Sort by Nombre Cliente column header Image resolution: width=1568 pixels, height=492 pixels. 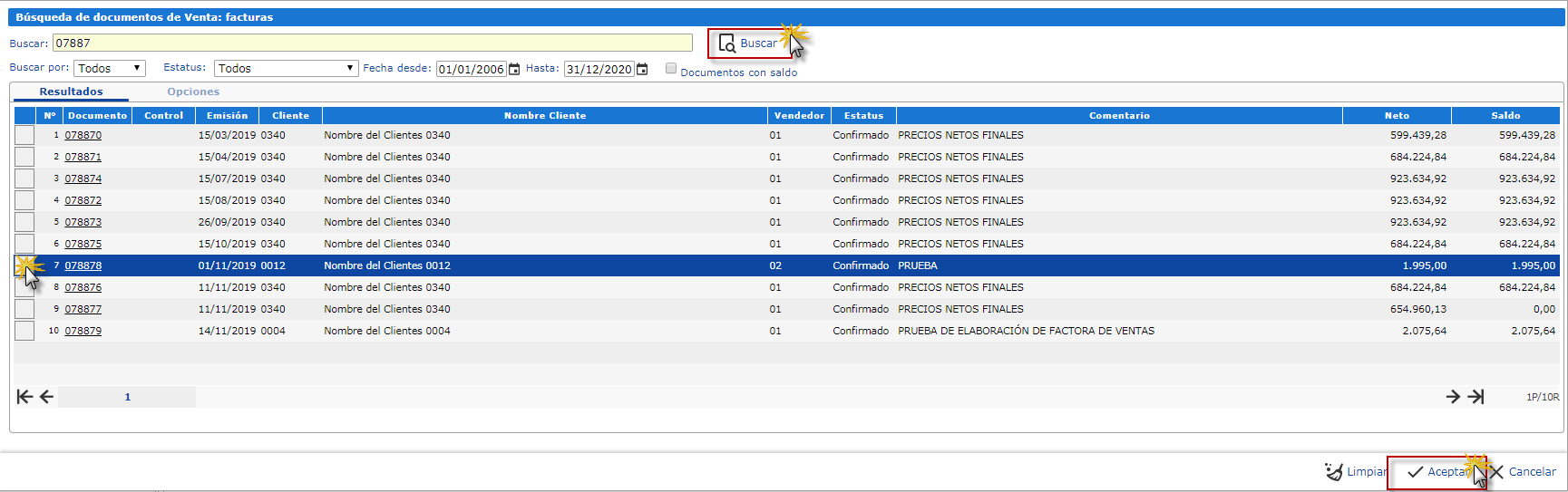[545, 116]
